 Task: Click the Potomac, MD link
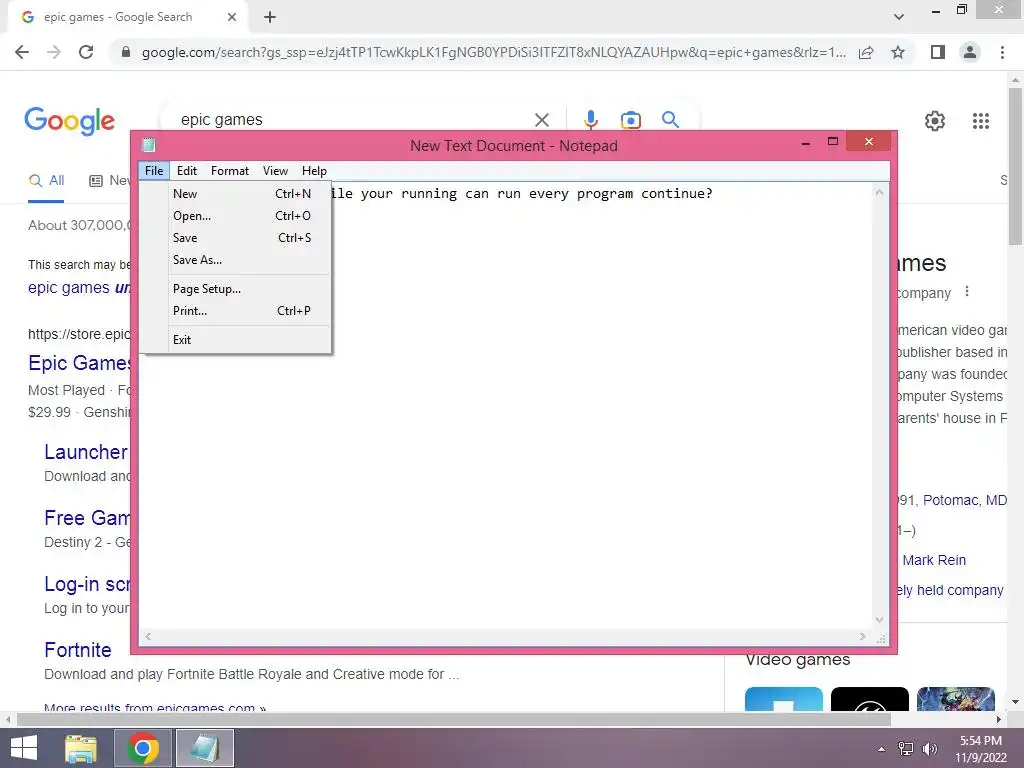click(x=964, y=500)
